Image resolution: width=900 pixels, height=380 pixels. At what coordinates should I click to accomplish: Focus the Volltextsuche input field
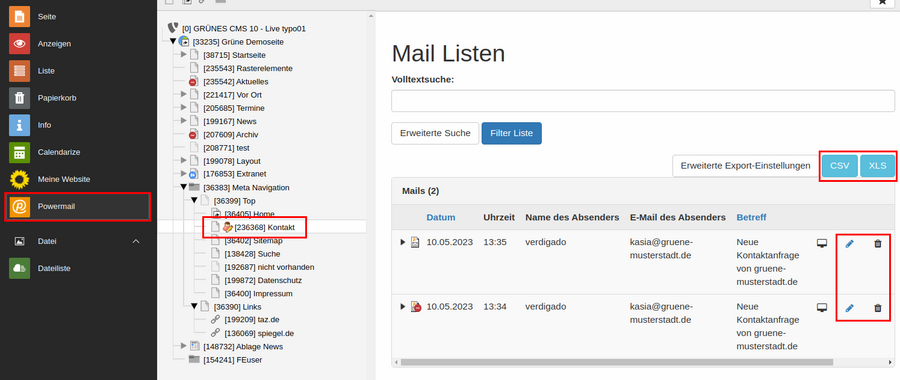click(x=643, y=101)
